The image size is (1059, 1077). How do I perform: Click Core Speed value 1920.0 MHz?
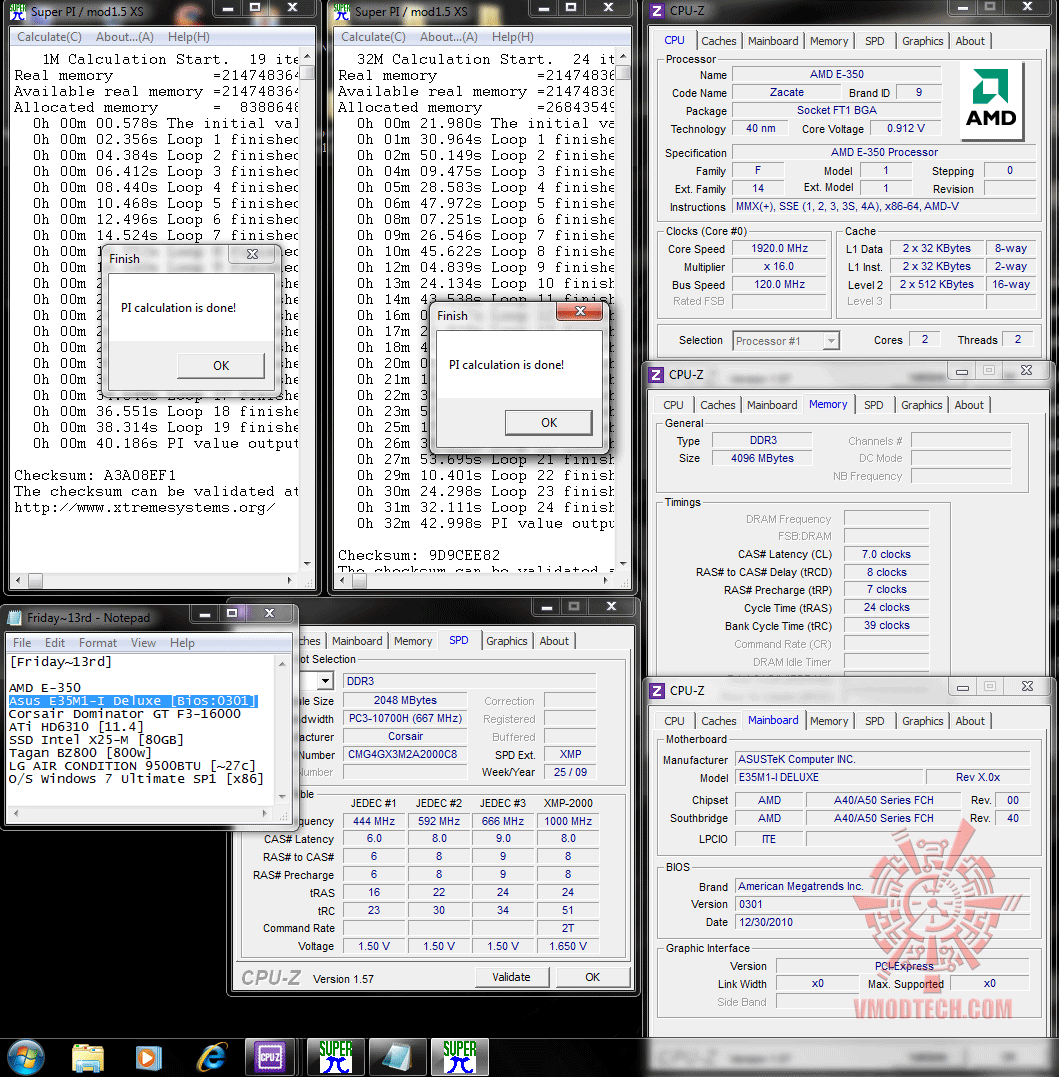[x=779, y=249]
